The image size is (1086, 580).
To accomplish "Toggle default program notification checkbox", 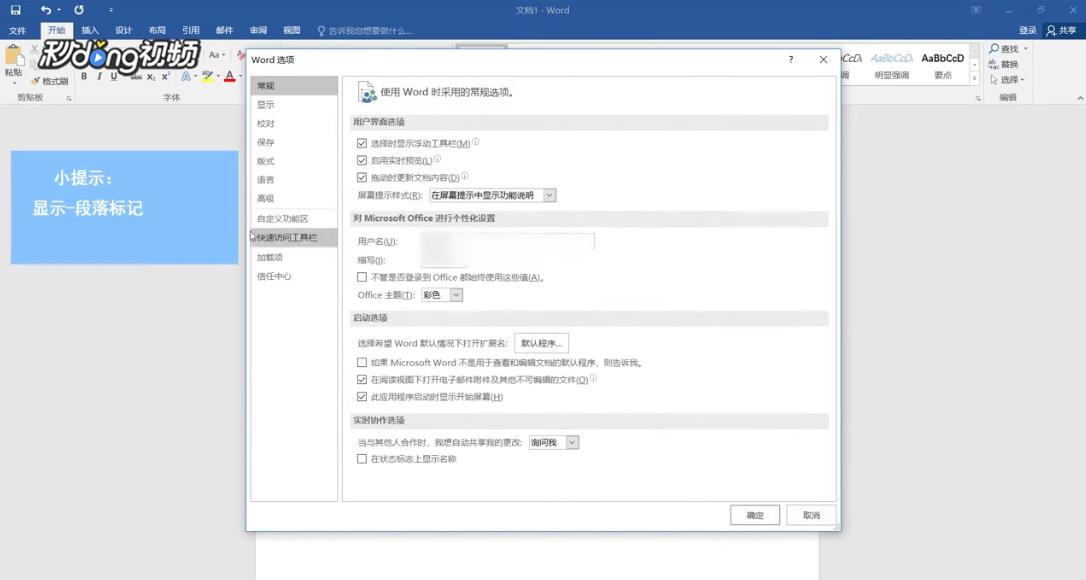I will [362, 362].
